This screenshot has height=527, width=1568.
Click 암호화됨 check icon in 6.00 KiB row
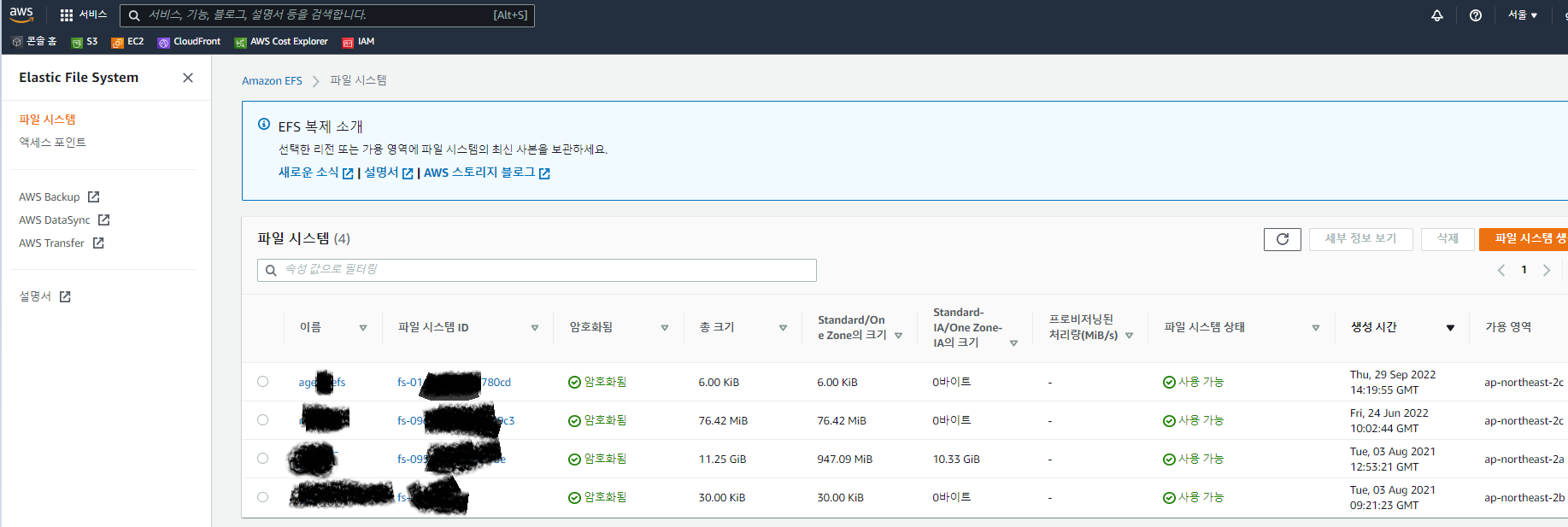575,383
